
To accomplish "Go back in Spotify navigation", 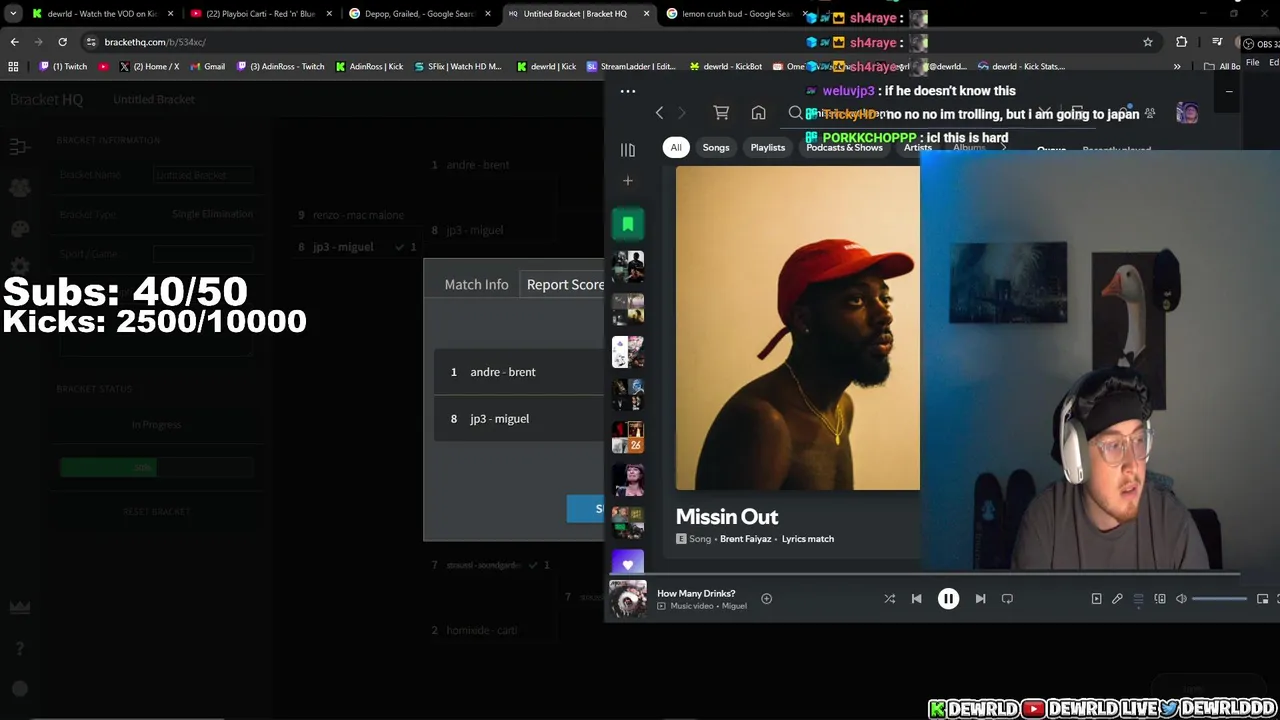I will (659, 113).
